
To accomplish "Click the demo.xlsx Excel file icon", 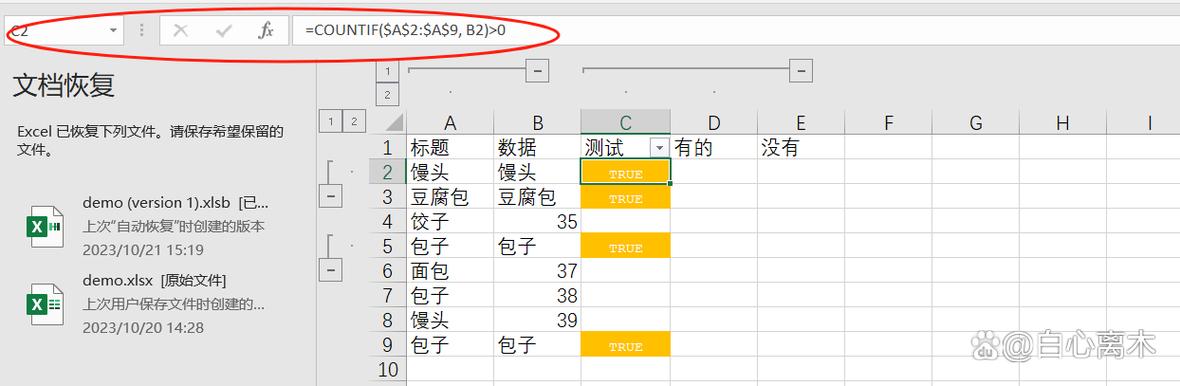I will click(x=45, y=304).
